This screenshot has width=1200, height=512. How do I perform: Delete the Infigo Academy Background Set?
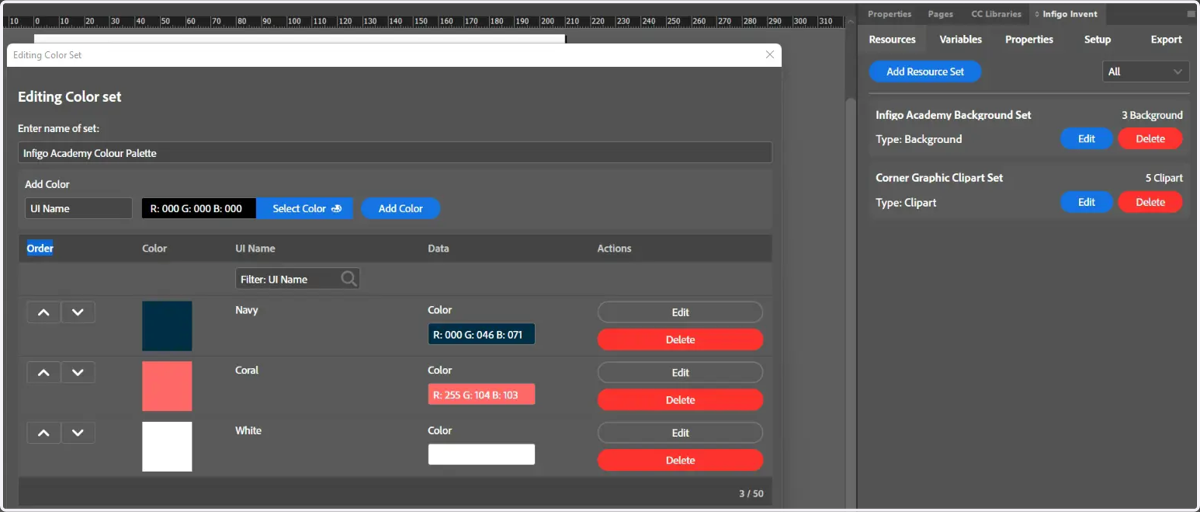click(1150, 139)
